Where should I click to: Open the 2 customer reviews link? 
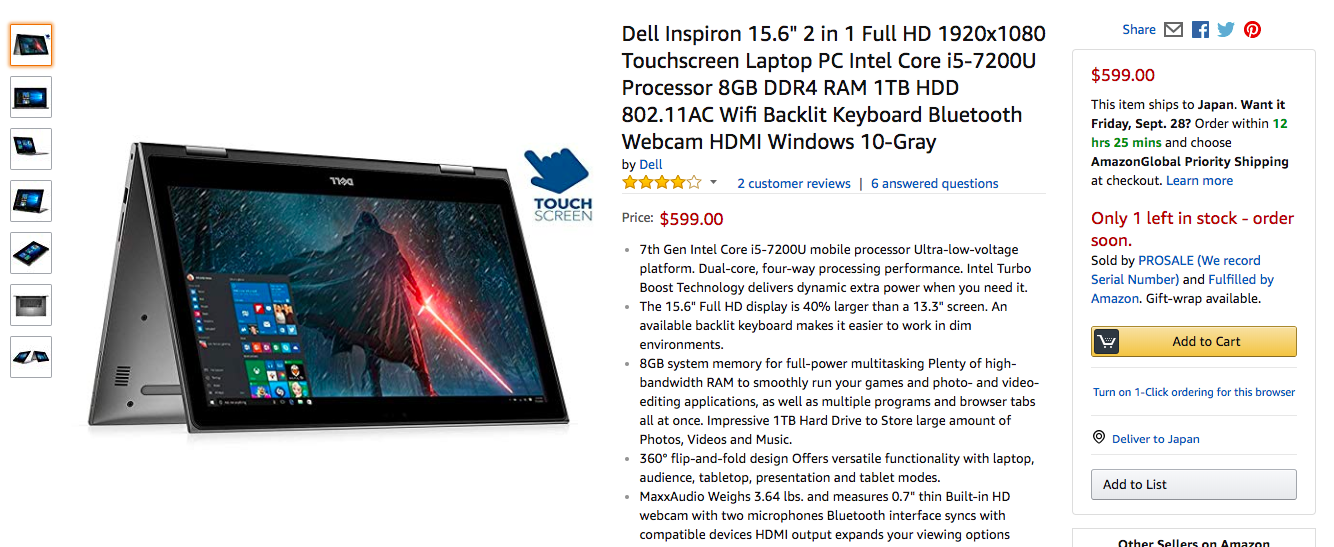coord(794,184)
